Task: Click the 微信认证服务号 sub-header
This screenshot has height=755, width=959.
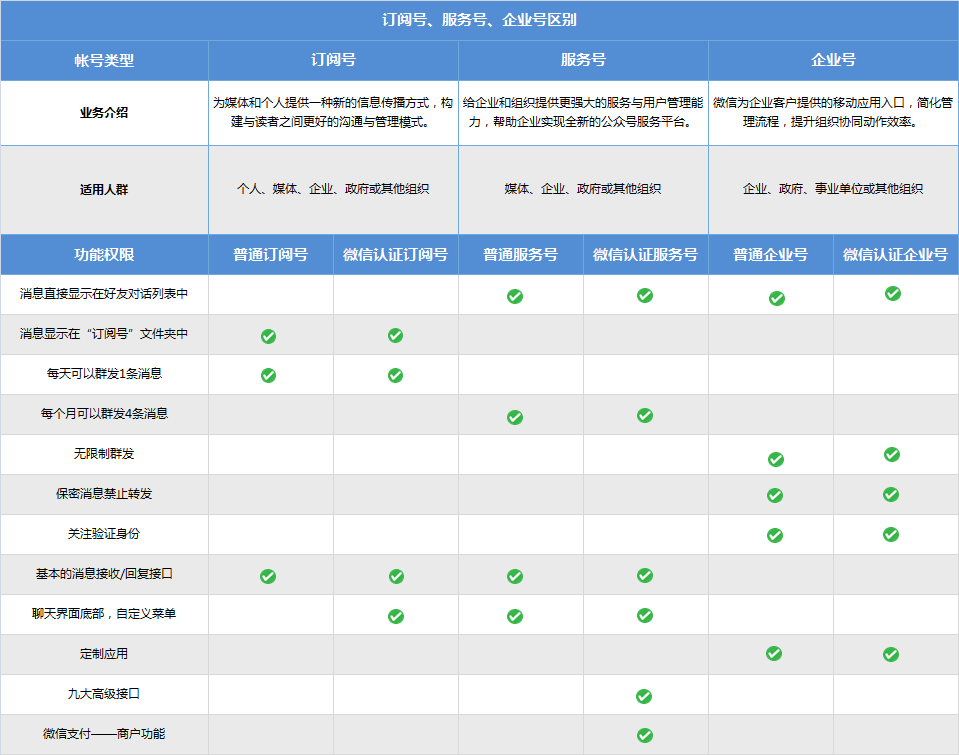Action: click(x=645, y=255)
